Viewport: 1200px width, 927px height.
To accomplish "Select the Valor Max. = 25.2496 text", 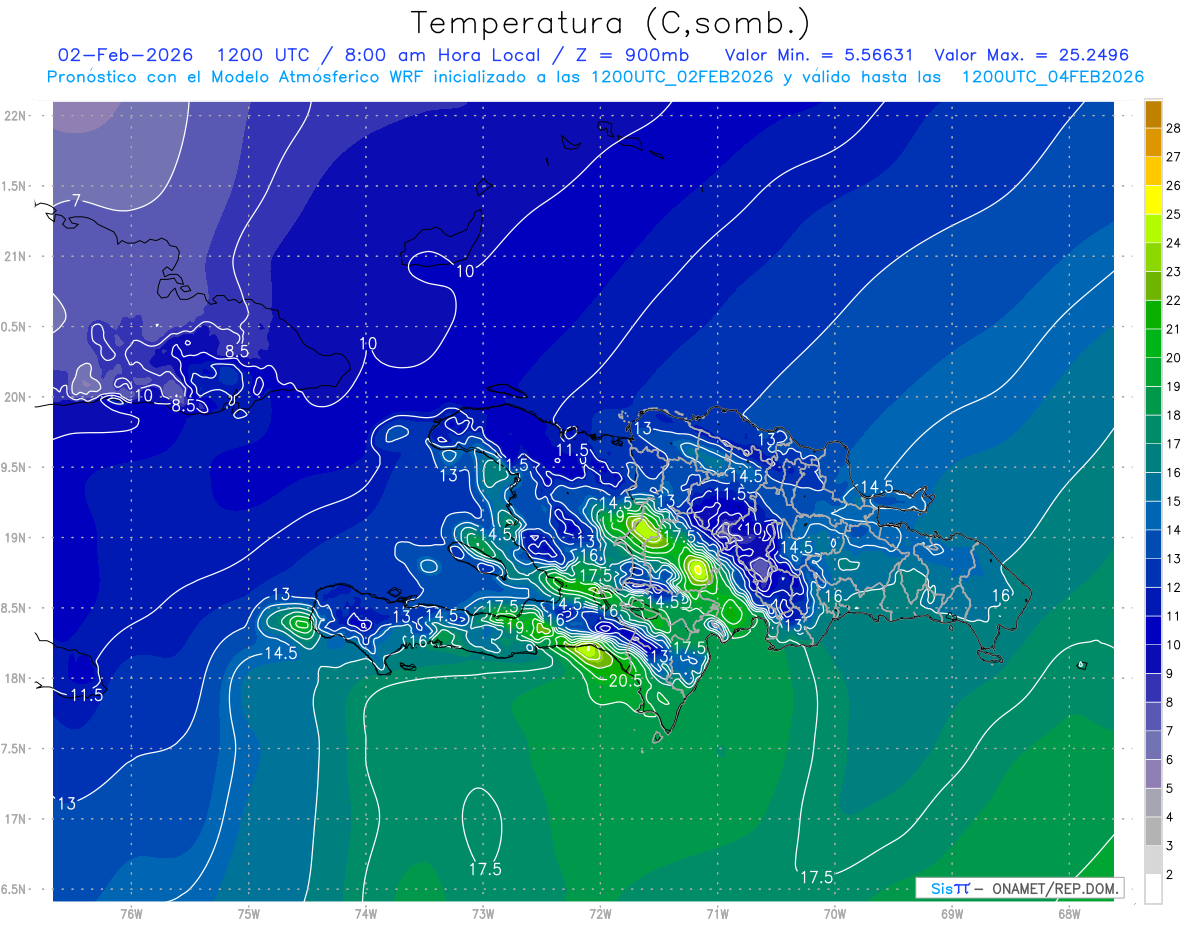I will click(x=1031, y=55).
